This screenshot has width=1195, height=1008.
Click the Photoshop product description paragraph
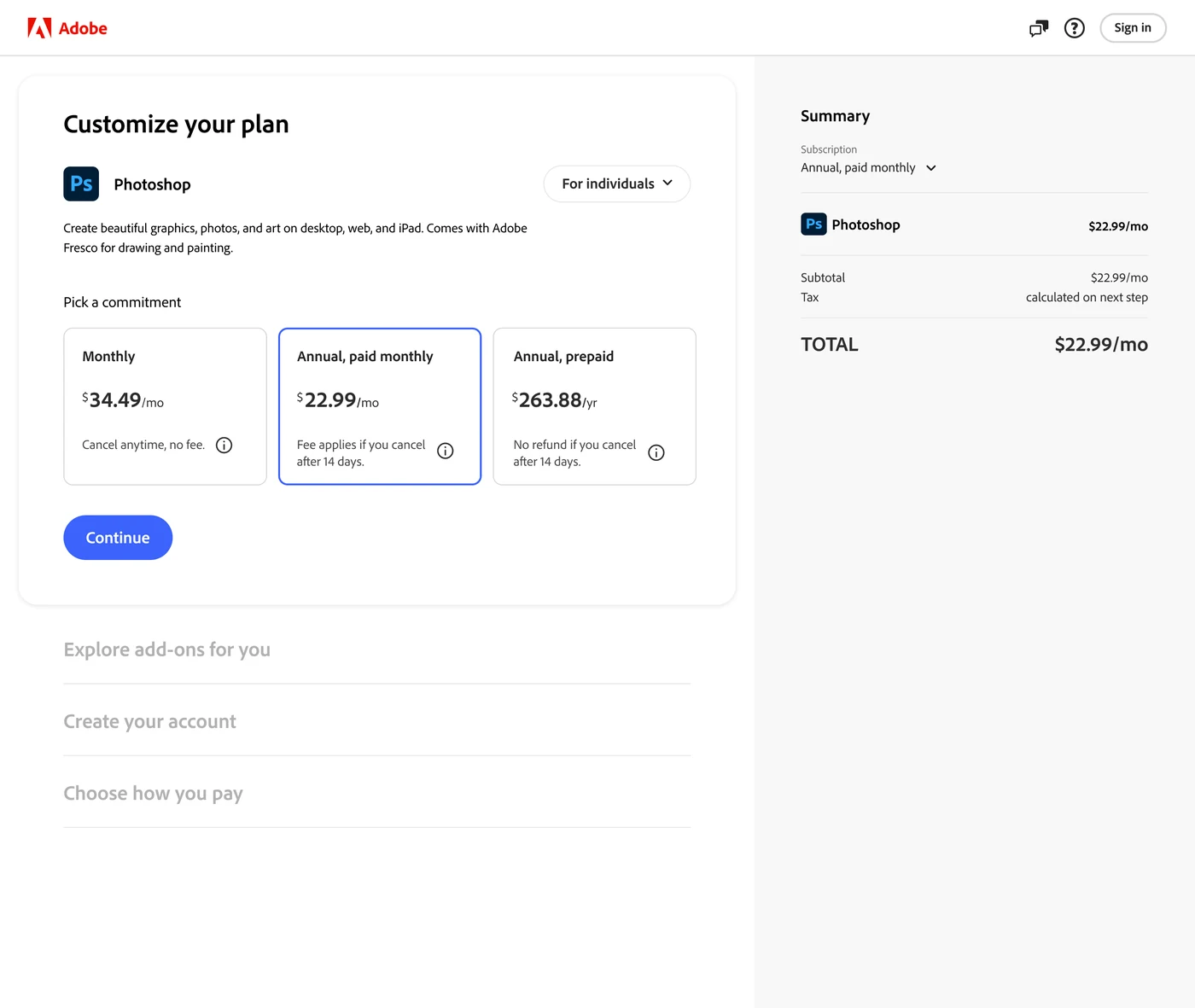click(295, 238)
